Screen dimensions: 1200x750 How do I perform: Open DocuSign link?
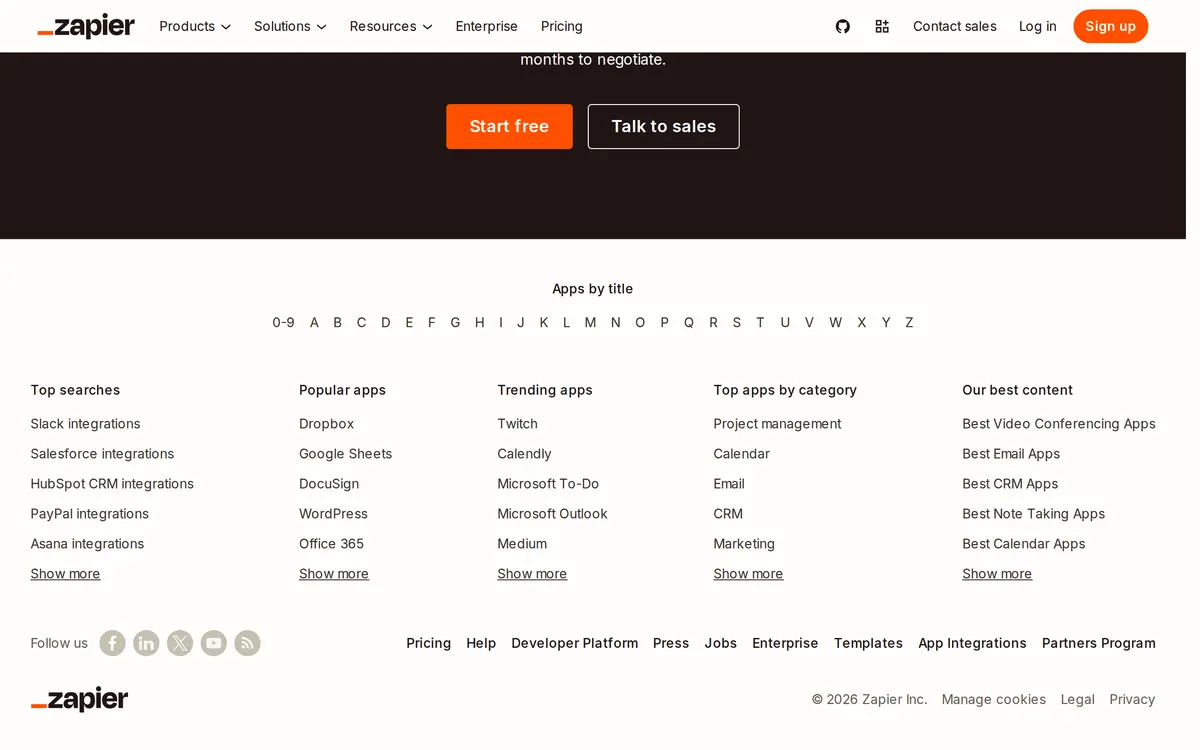pyautogui.click(x=329, y=484)
